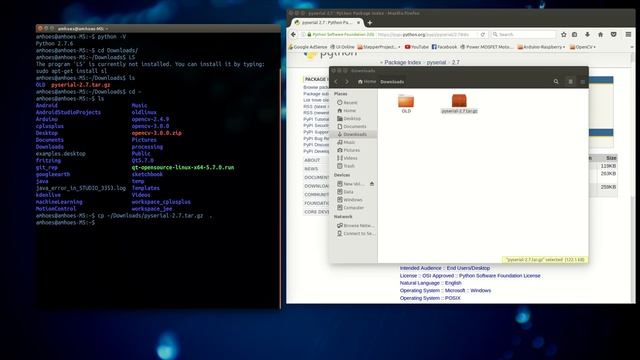640x360 pixels.
Task: Reload the page in Firefox
Action: [482, 35]
